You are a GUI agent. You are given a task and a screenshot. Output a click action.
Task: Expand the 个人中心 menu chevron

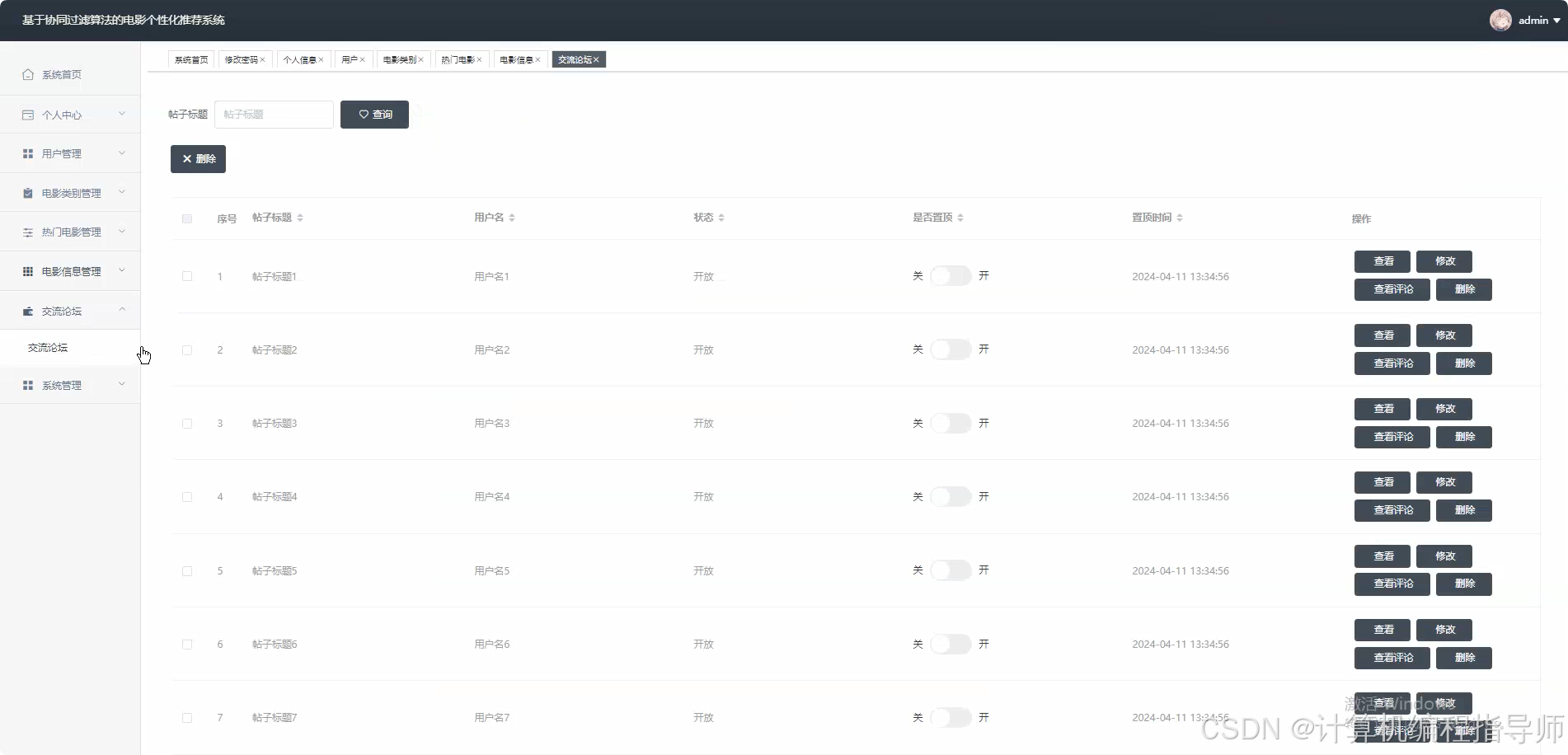pyautogui.click(x=122, y=114)
